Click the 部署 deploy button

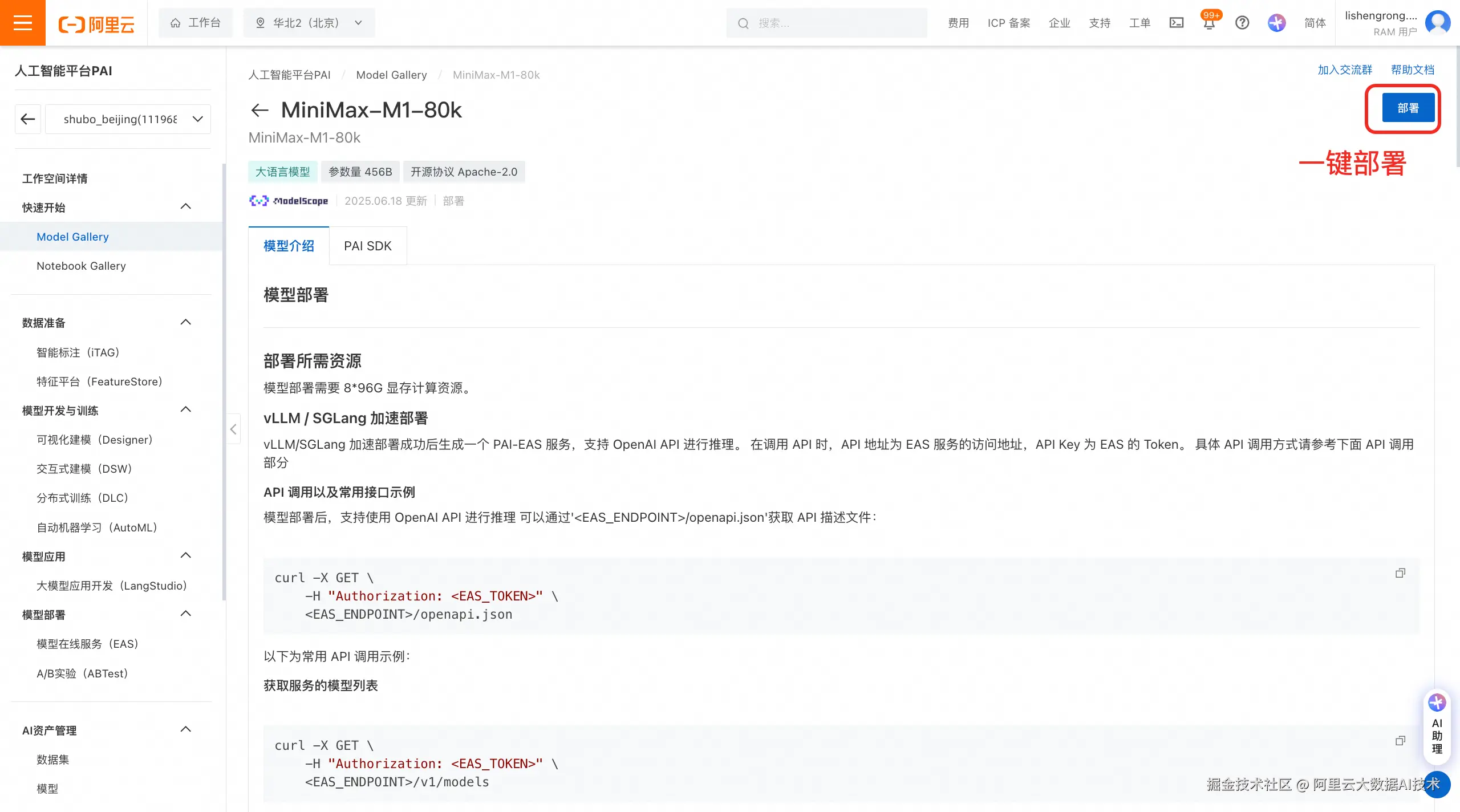[1408, 108]
